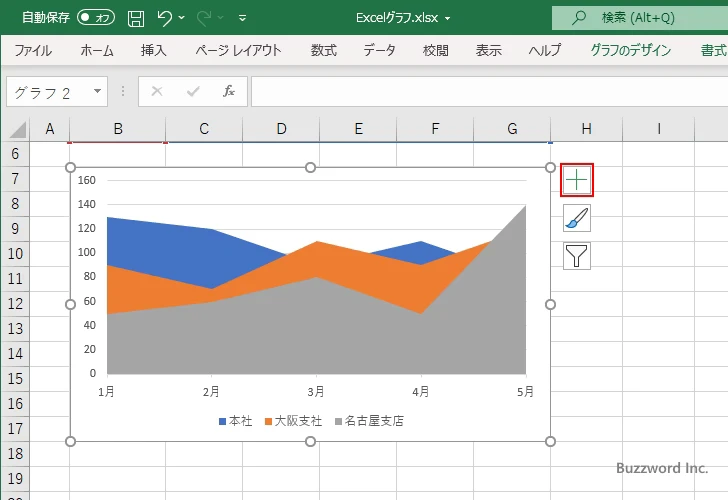Select column I header
This screenshot has height=500, width=728.
coord(658,129)
